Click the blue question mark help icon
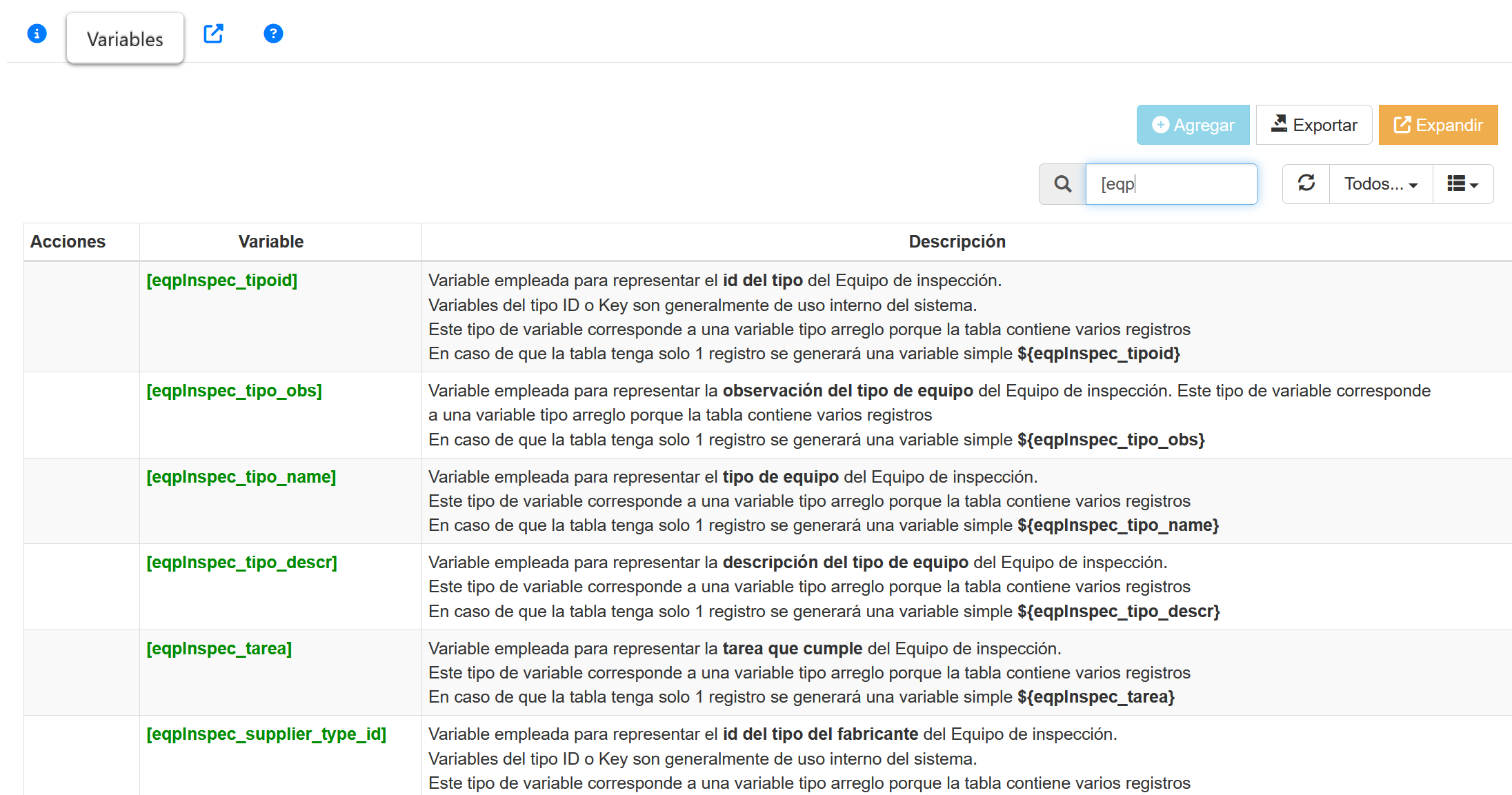Viewport: 1512px width, 795px height. (273, 33)
